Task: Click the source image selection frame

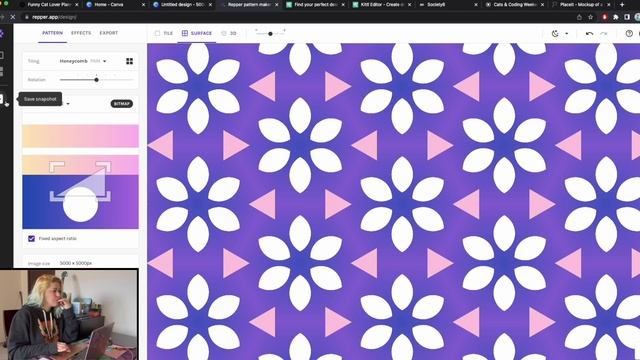Action: coord(80,181)
